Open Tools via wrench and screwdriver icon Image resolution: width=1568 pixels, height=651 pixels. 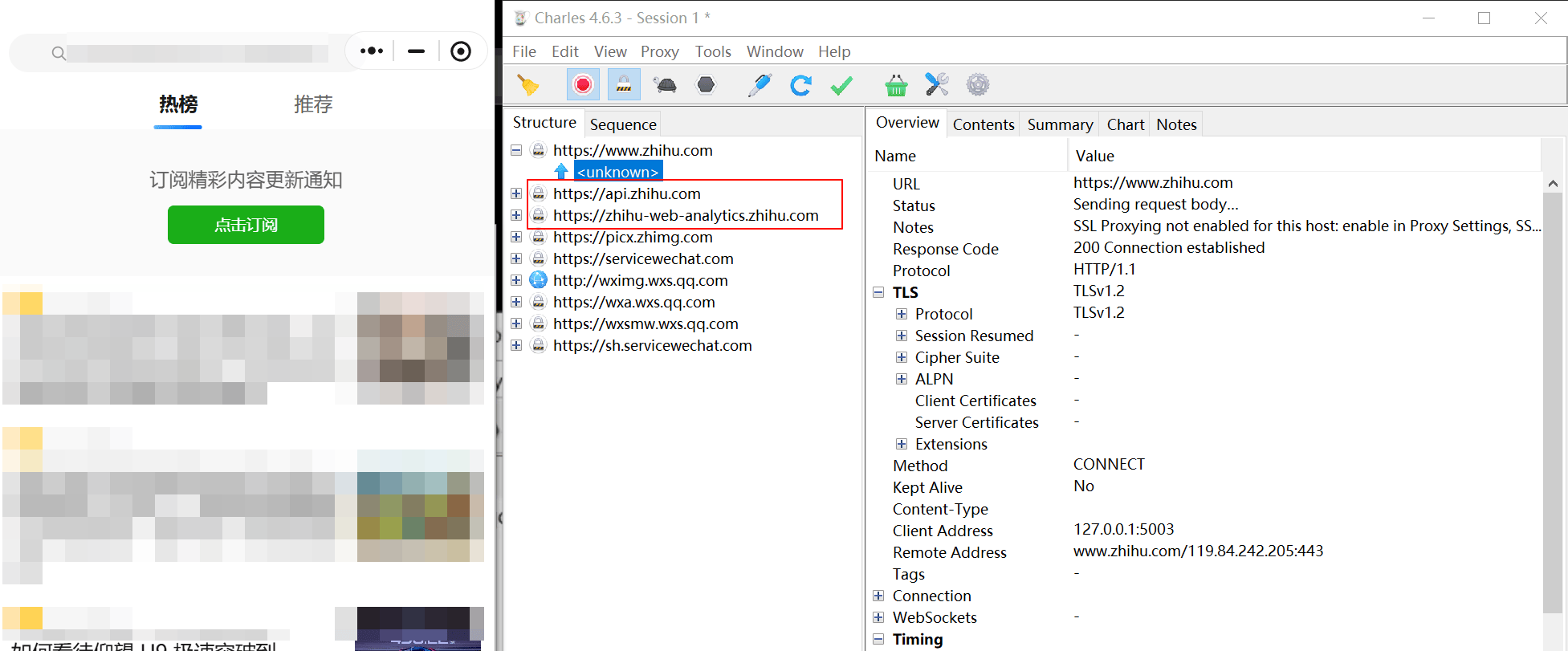click(937, 84)
